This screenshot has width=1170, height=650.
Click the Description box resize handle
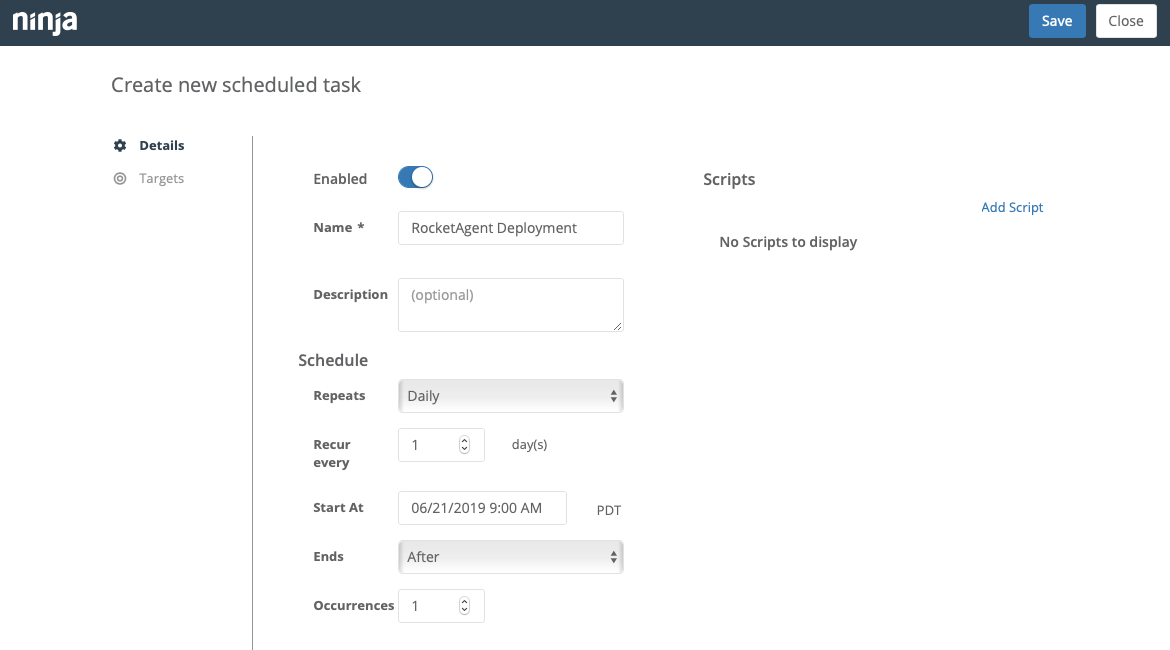click(617, 325)
